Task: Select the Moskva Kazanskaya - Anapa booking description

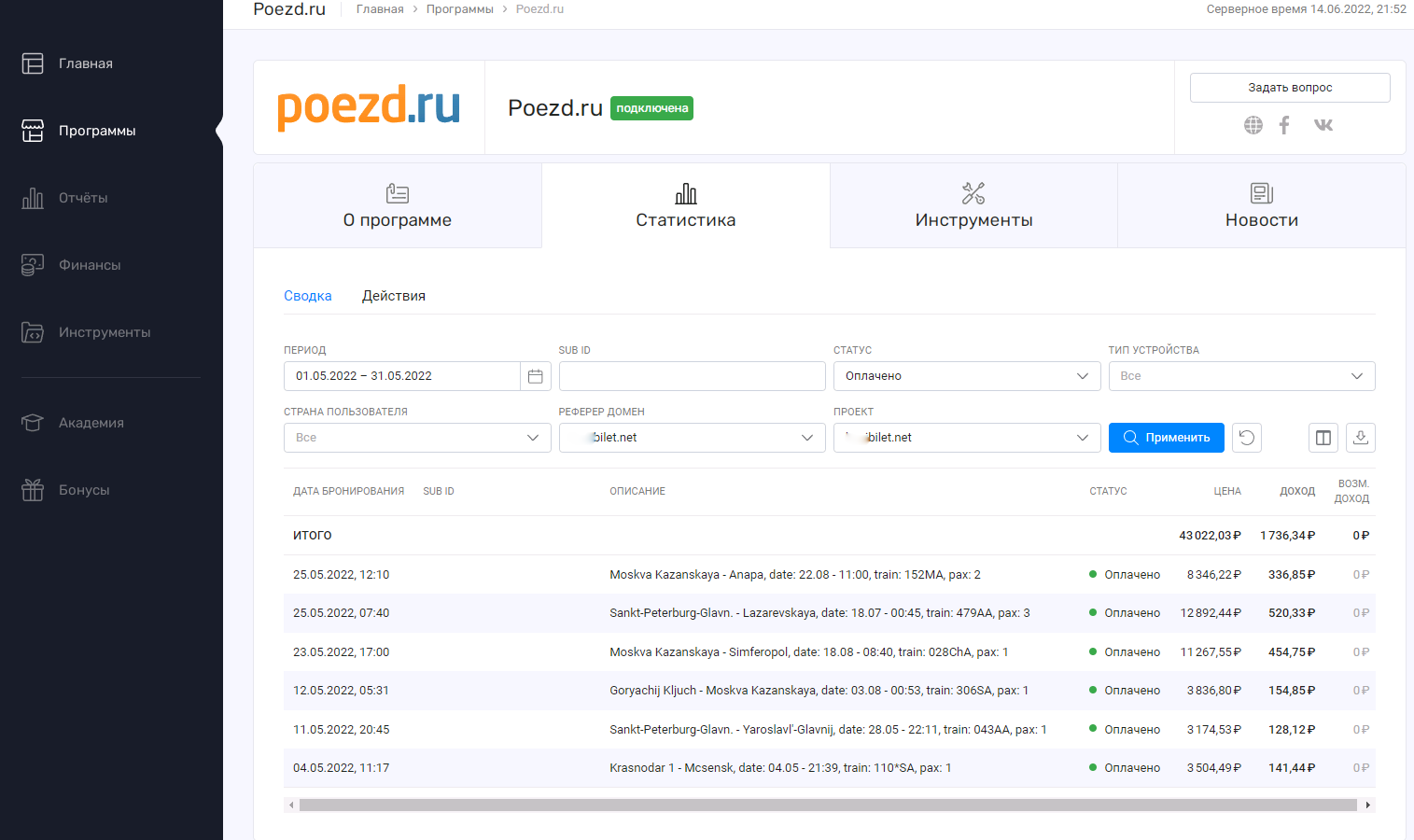Action: click(x=795, y=575)
